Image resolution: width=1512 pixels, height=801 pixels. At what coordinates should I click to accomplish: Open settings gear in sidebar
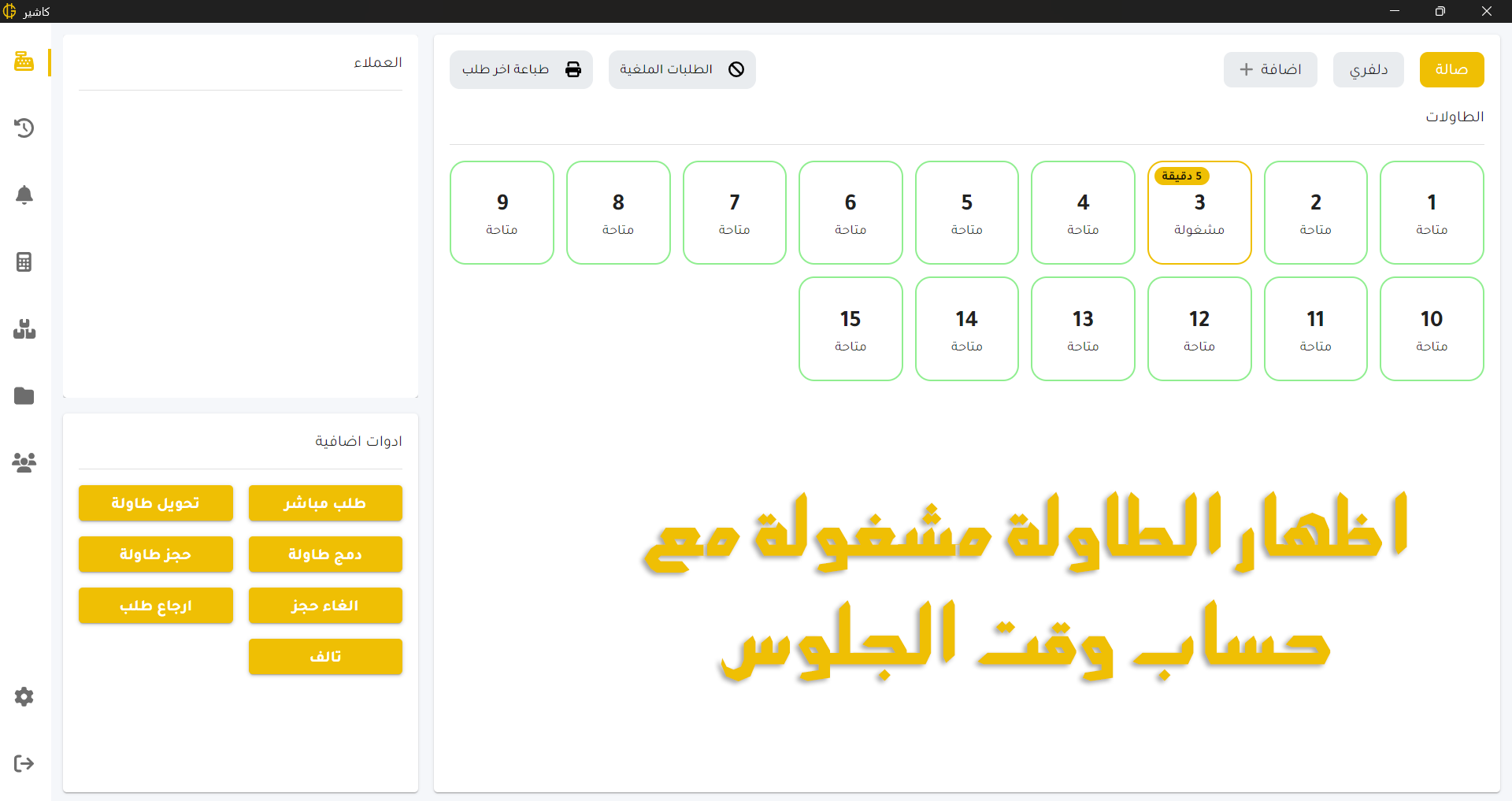tap(24, 696)
